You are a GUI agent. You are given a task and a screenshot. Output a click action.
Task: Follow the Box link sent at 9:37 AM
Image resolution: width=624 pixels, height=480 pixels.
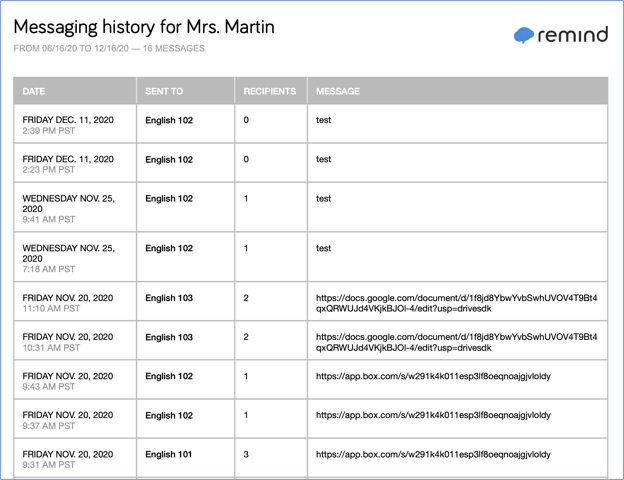[x=433, y=415]
